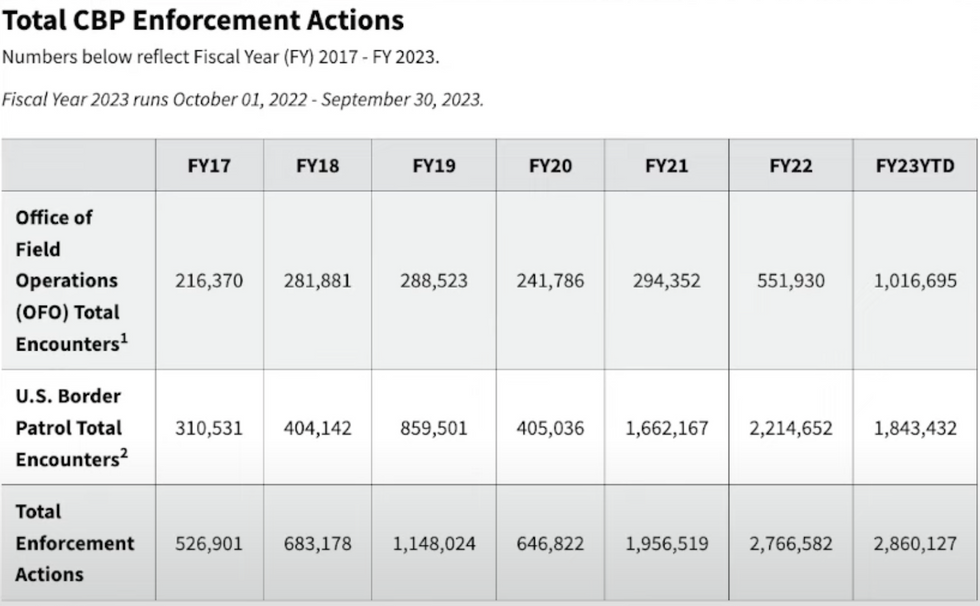Select the FY18 column header

(x=318, y=166)
